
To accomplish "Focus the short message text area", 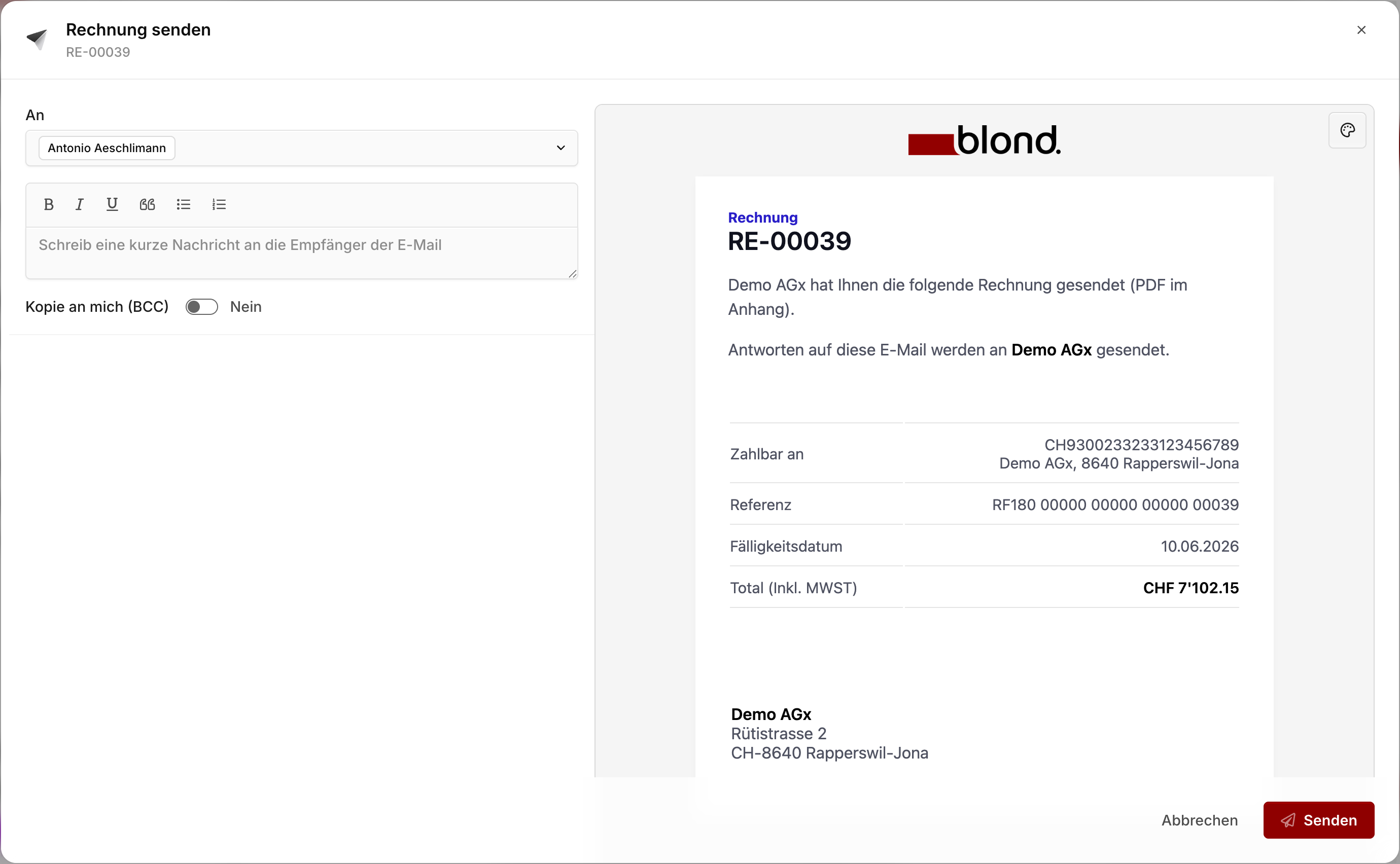I will (302, 253).
